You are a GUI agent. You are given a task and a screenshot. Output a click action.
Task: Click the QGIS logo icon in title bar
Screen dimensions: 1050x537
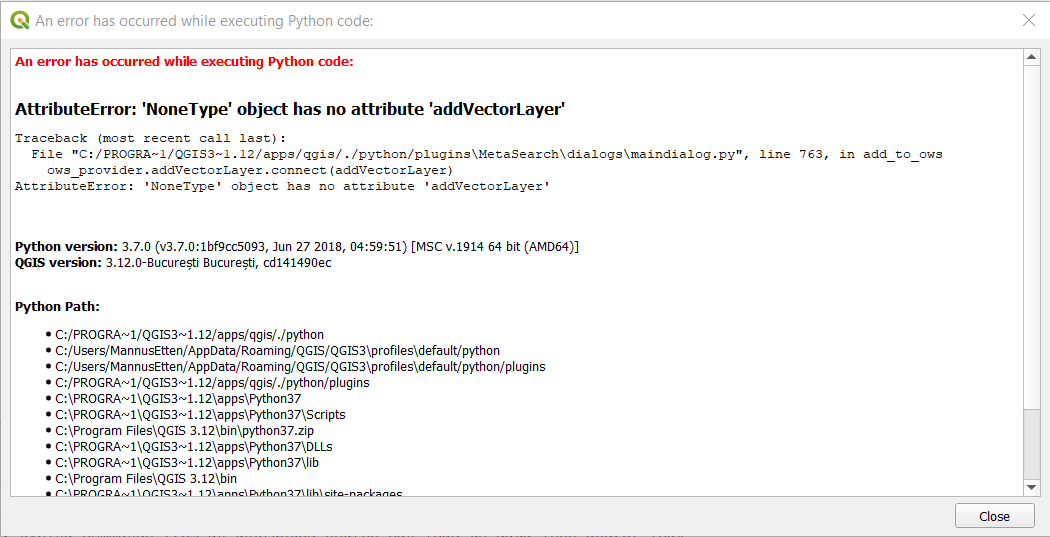coord(19,21)
